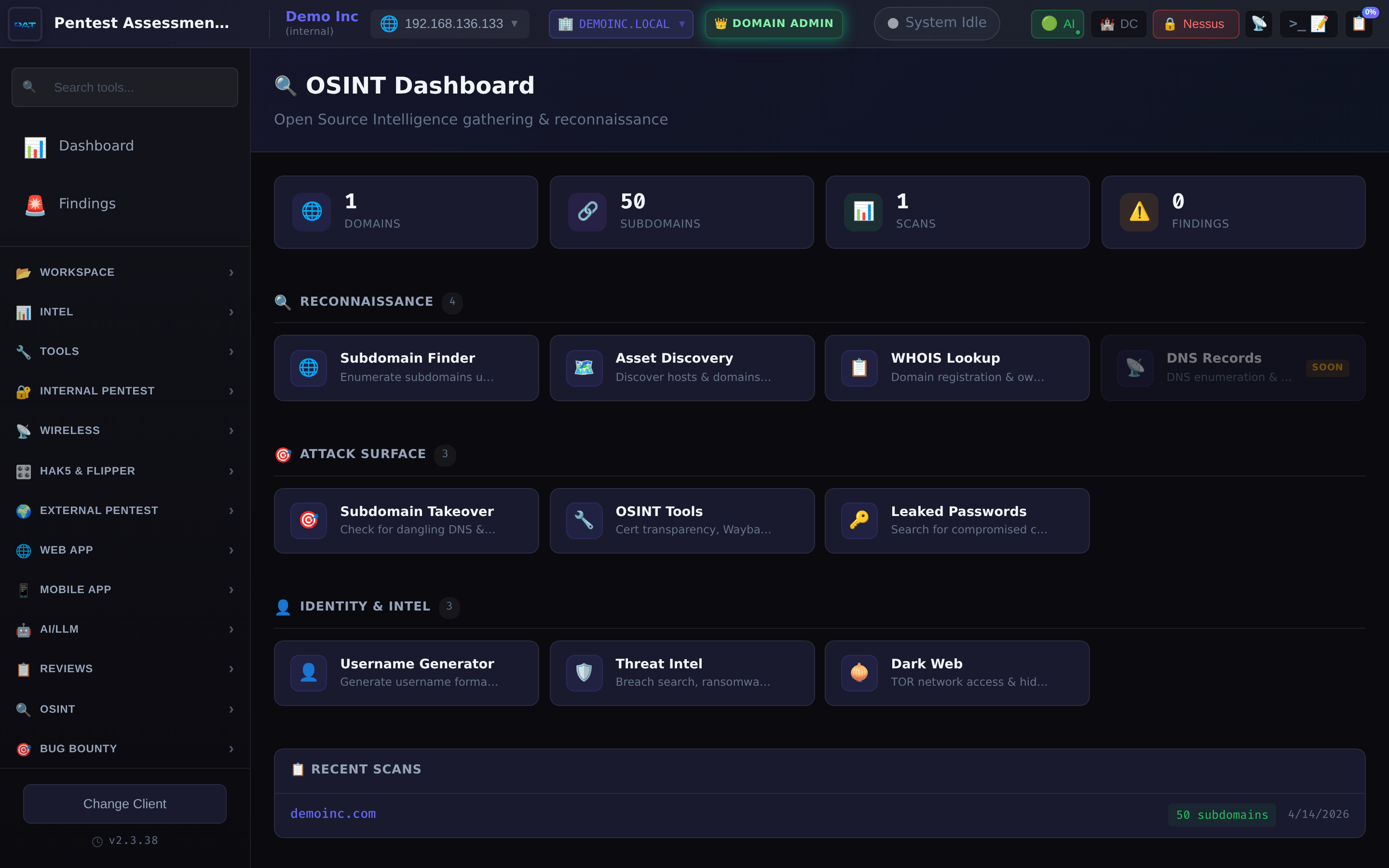The height and width of the screenshot is (868, 1389).
Task: Launch Asset Discovery reconnaissance
Action: (681, 367)
